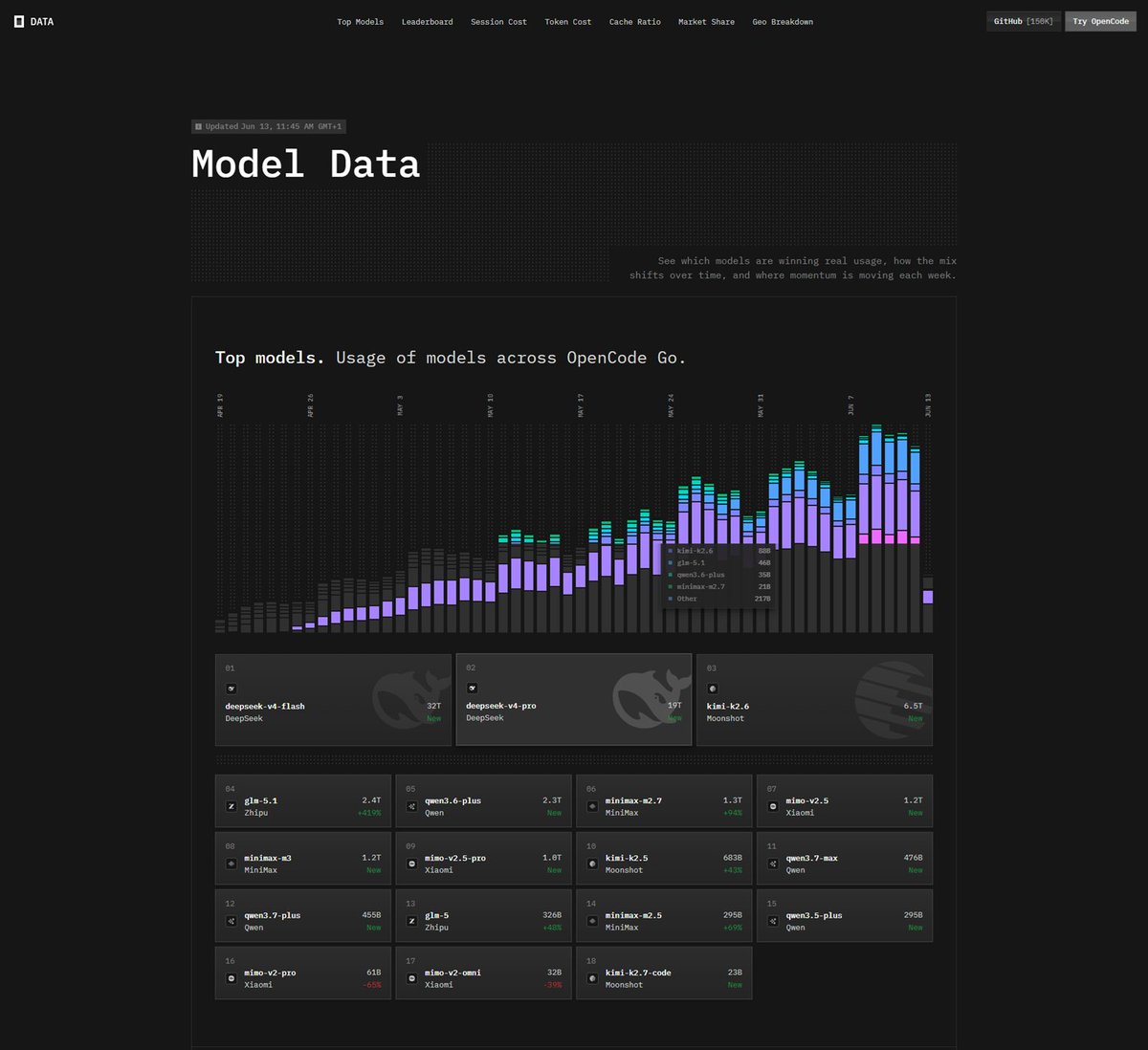Screen dimensions: 1148x1050
Task: Click the Qwen icon beside qwen3.7-plus
Action: (x=231, y=921)
